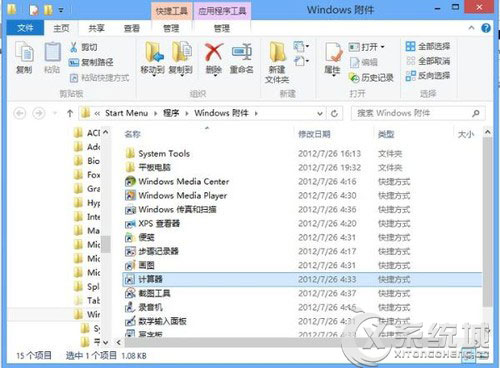500x368 pixels.
Task: Click the Rename (重命名) icon
Action: tap(241, 53)
